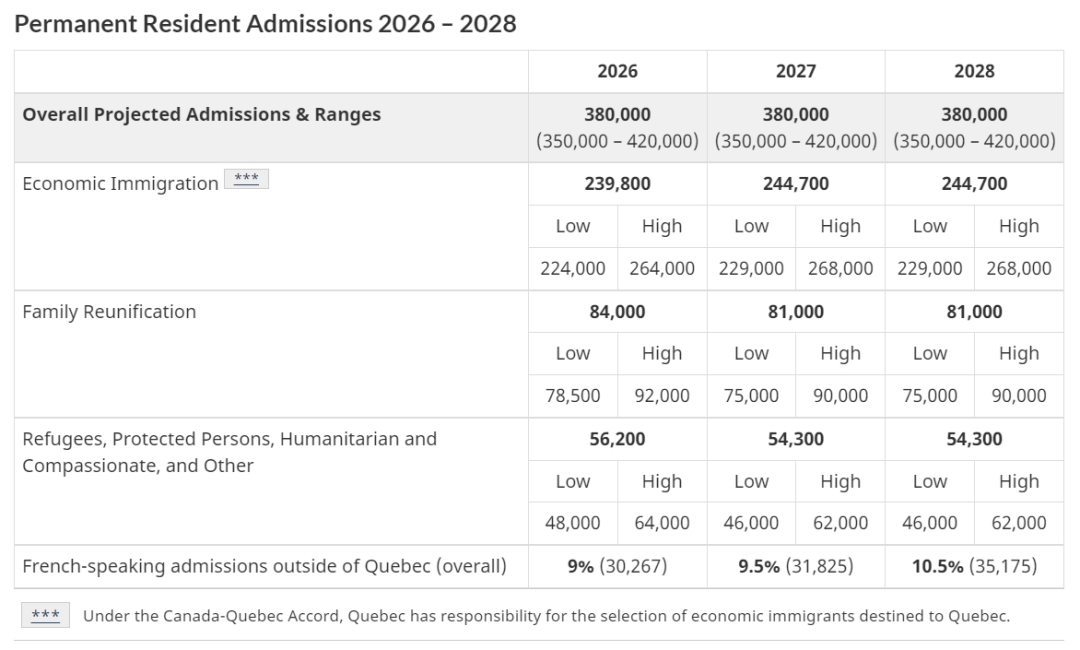Click the asterisks footnote link beside Economic Immigration
This screenshot has width=1080, height=650.
point(246,180)
